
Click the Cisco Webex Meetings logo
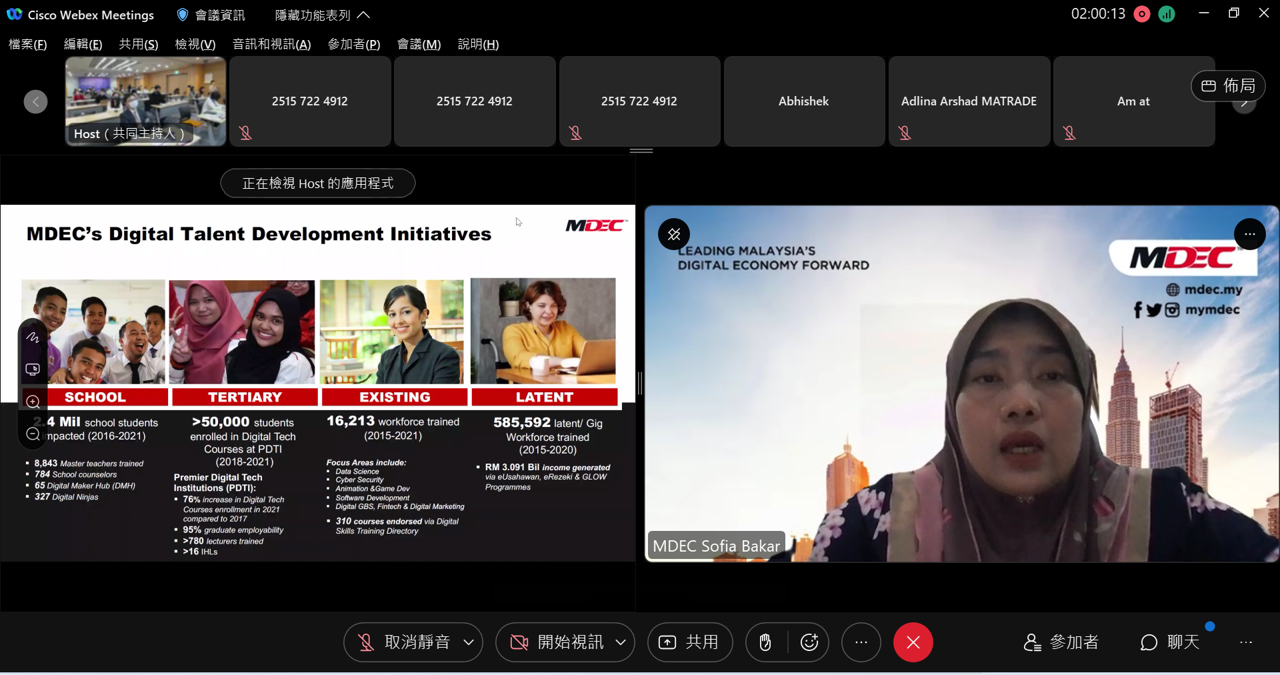pos(14,15)
